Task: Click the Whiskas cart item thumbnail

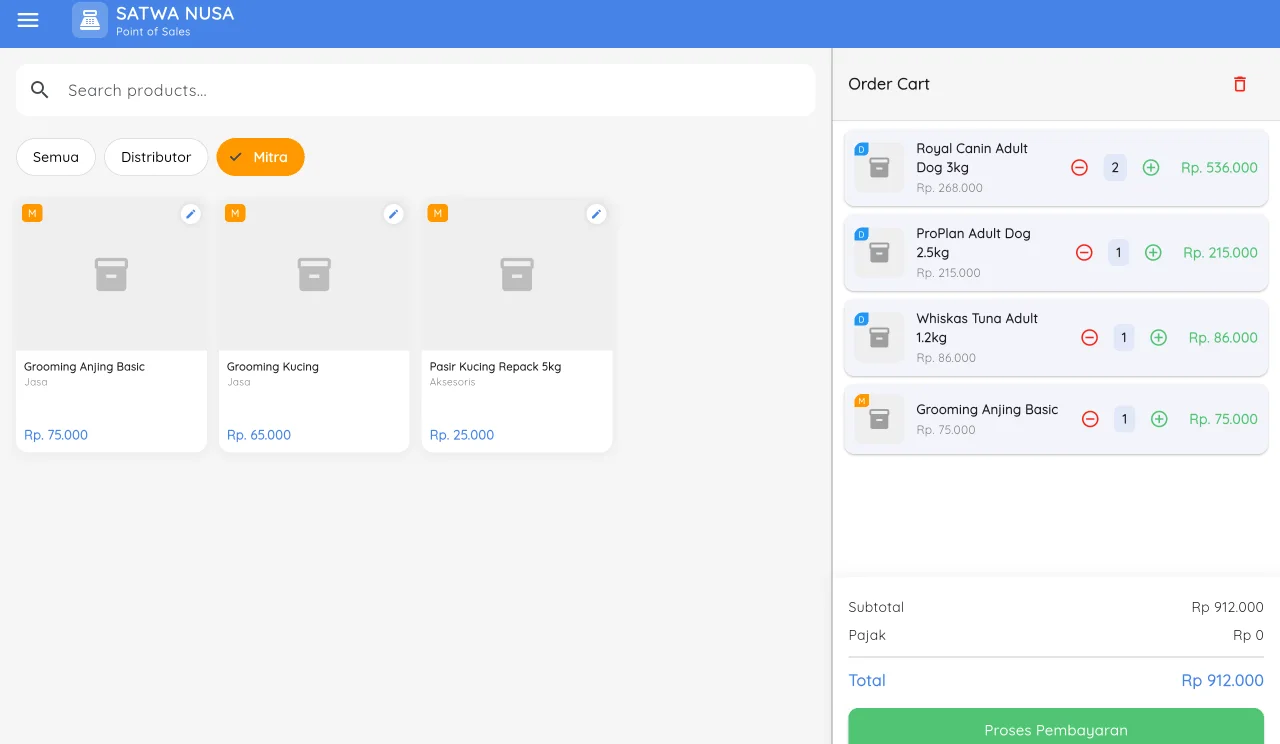Action: 879,338
